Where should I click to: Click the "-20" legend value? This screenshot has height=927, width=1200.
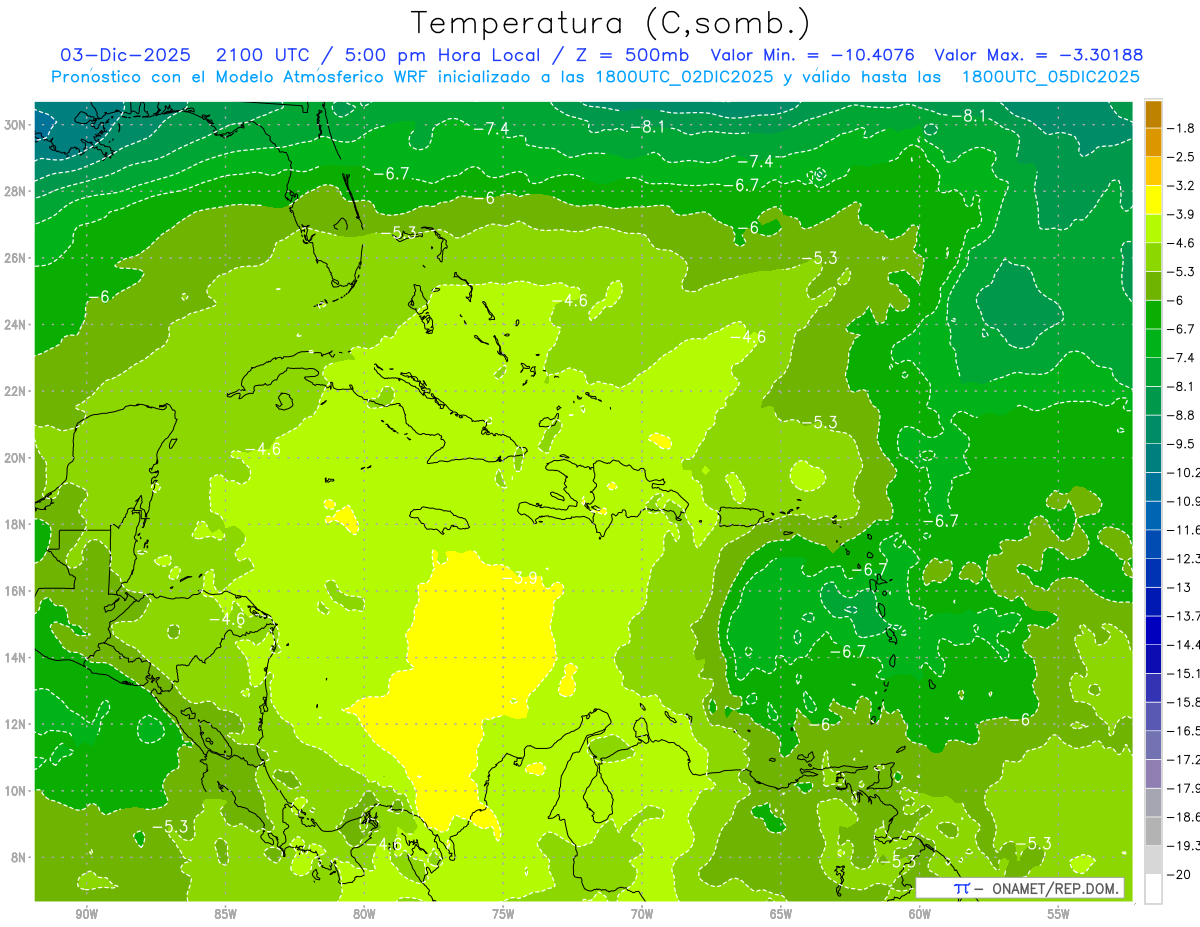1181,875
